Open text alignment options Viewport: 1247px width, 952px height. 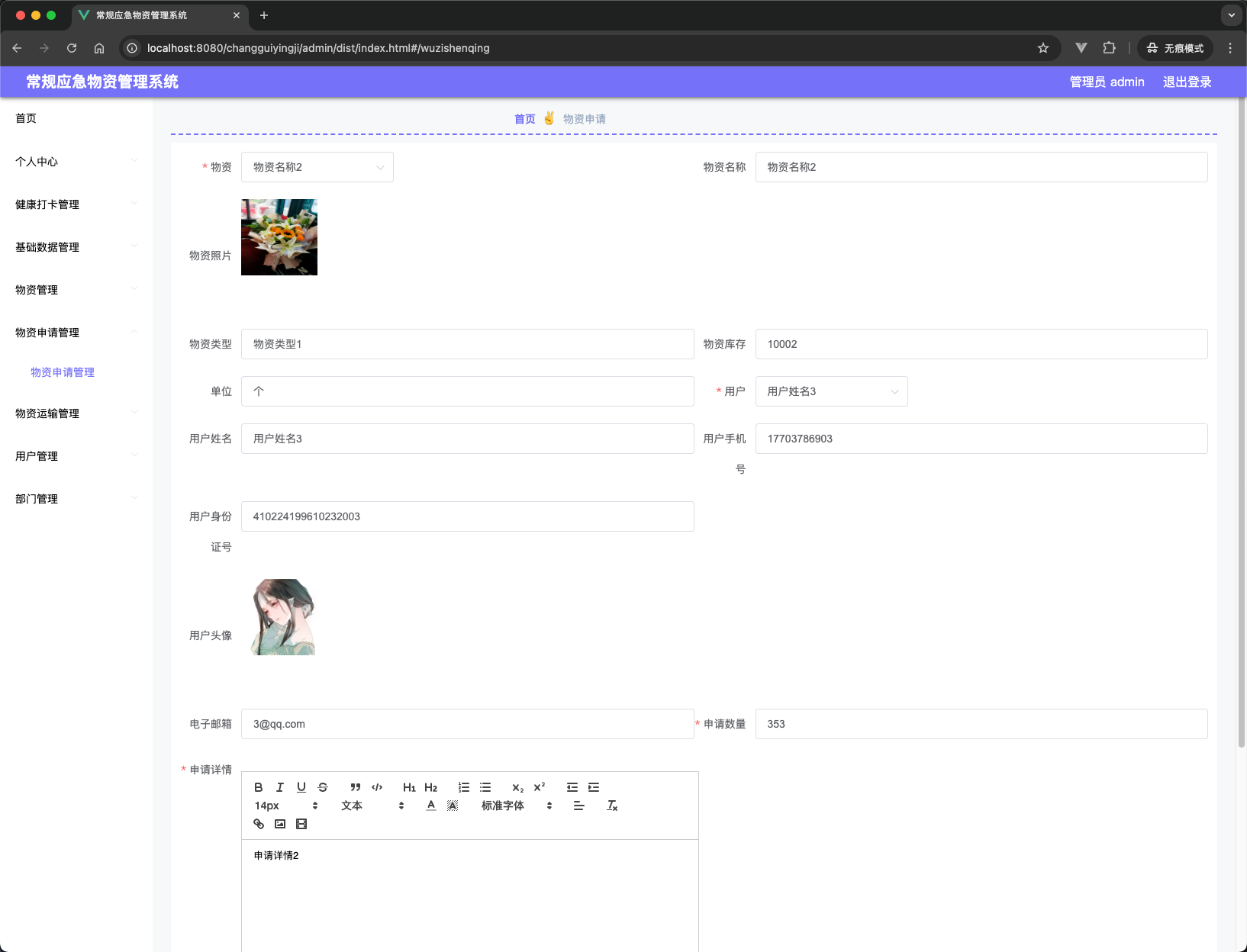coord(579,806)
